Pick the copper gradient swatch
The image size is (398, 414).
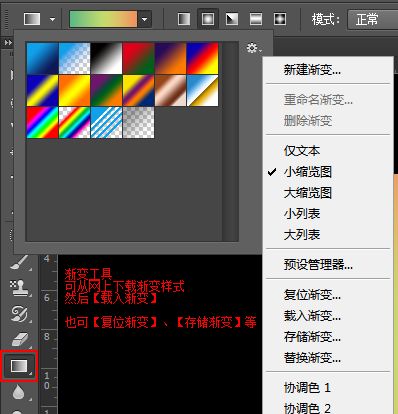(170, 90)
